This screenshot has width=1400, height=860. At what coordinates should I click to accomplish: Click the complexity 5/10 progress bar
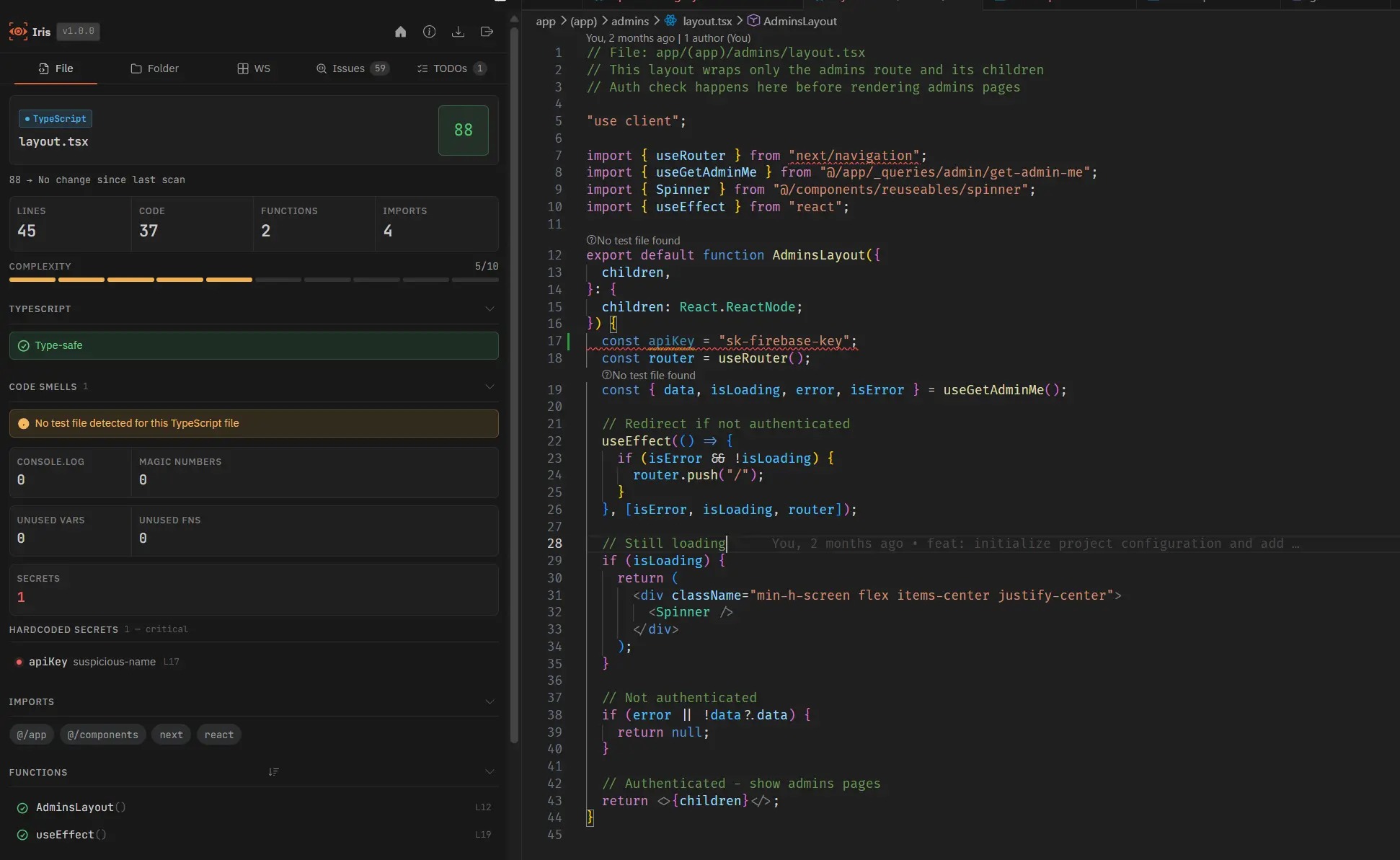pyautogui.click(x=254, y=280)
